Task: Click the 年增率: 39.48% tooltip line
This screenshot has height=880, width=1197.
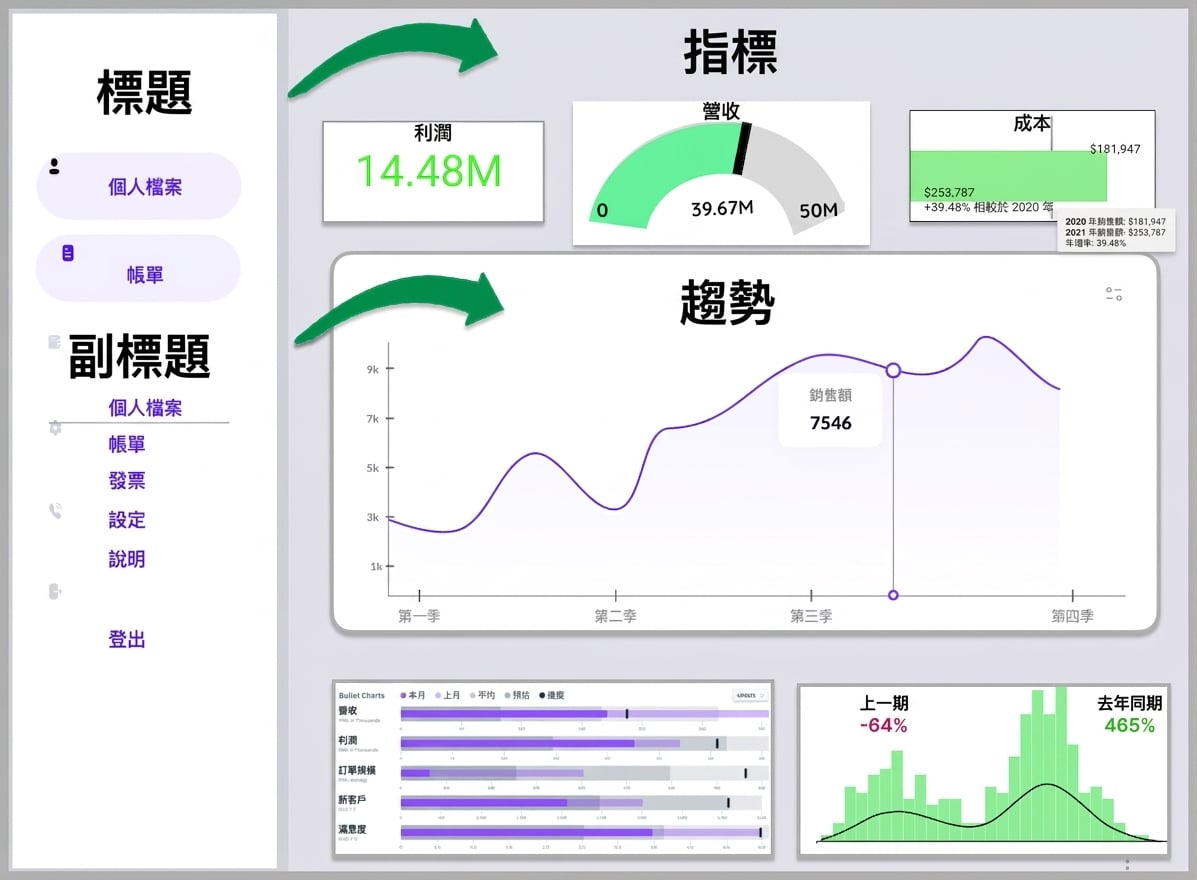Action: pyautogui.click(x=1095, y=243)
